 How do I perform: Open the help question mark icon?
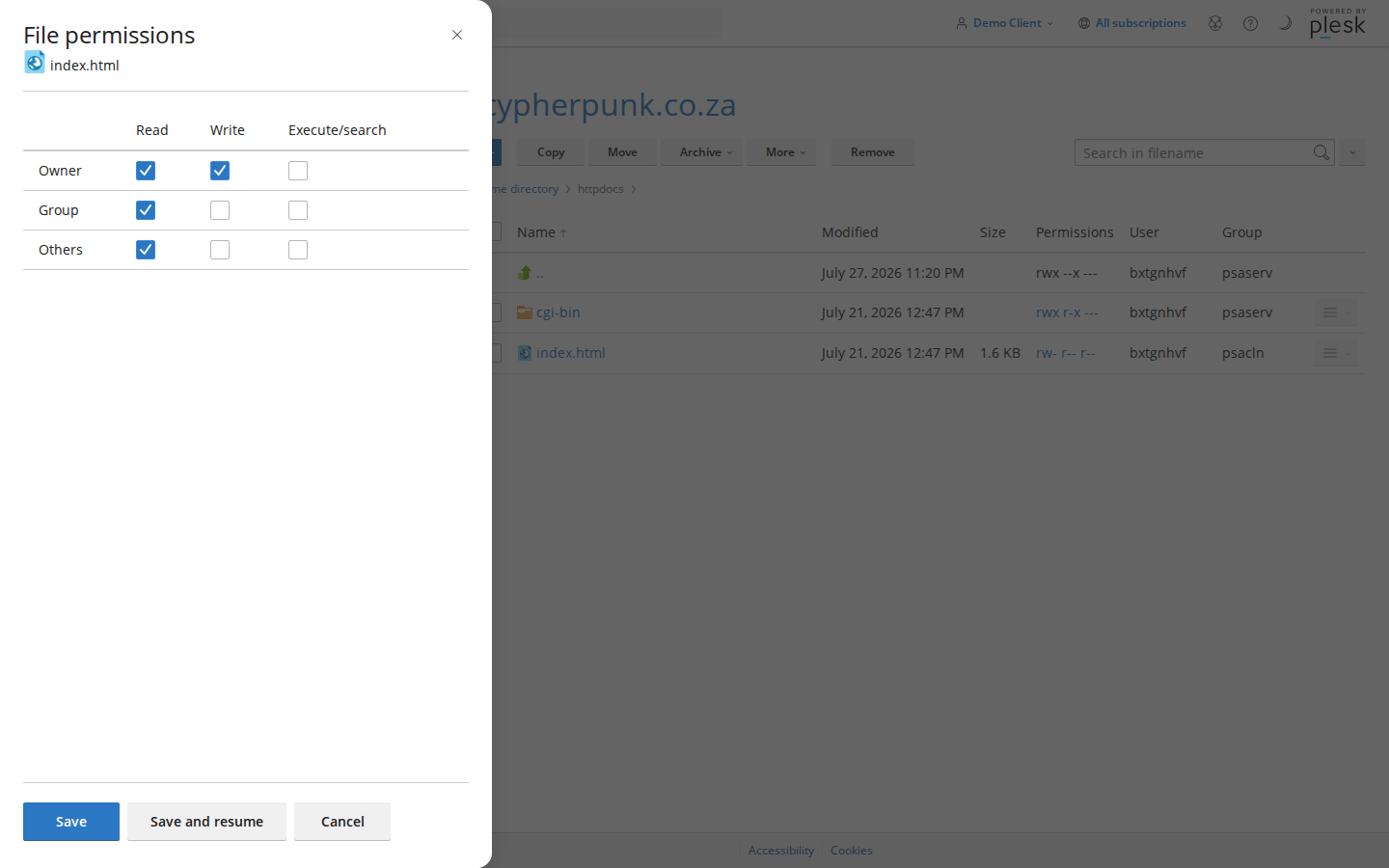click(1250, 23)
